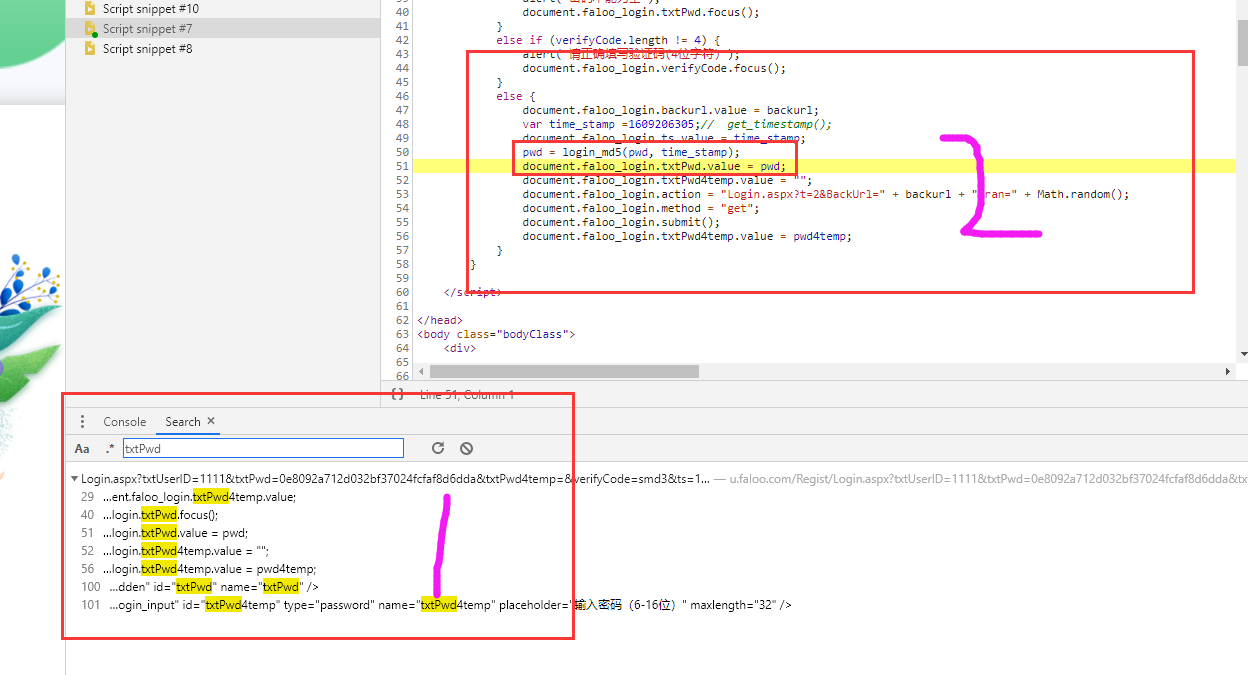This screenshot has width=1248, height=675.
Task: Open search result line 101 password input
Action: pos(450,605)
